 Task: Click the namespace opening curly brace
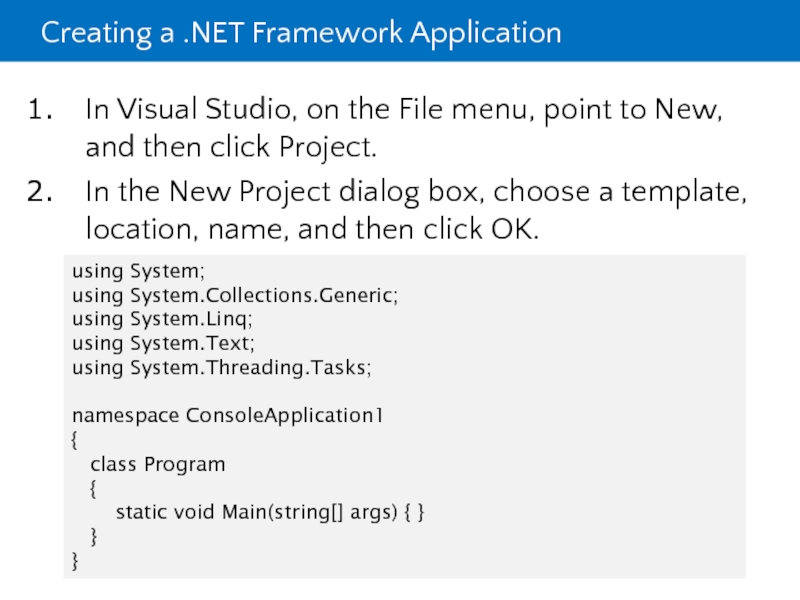76,440
